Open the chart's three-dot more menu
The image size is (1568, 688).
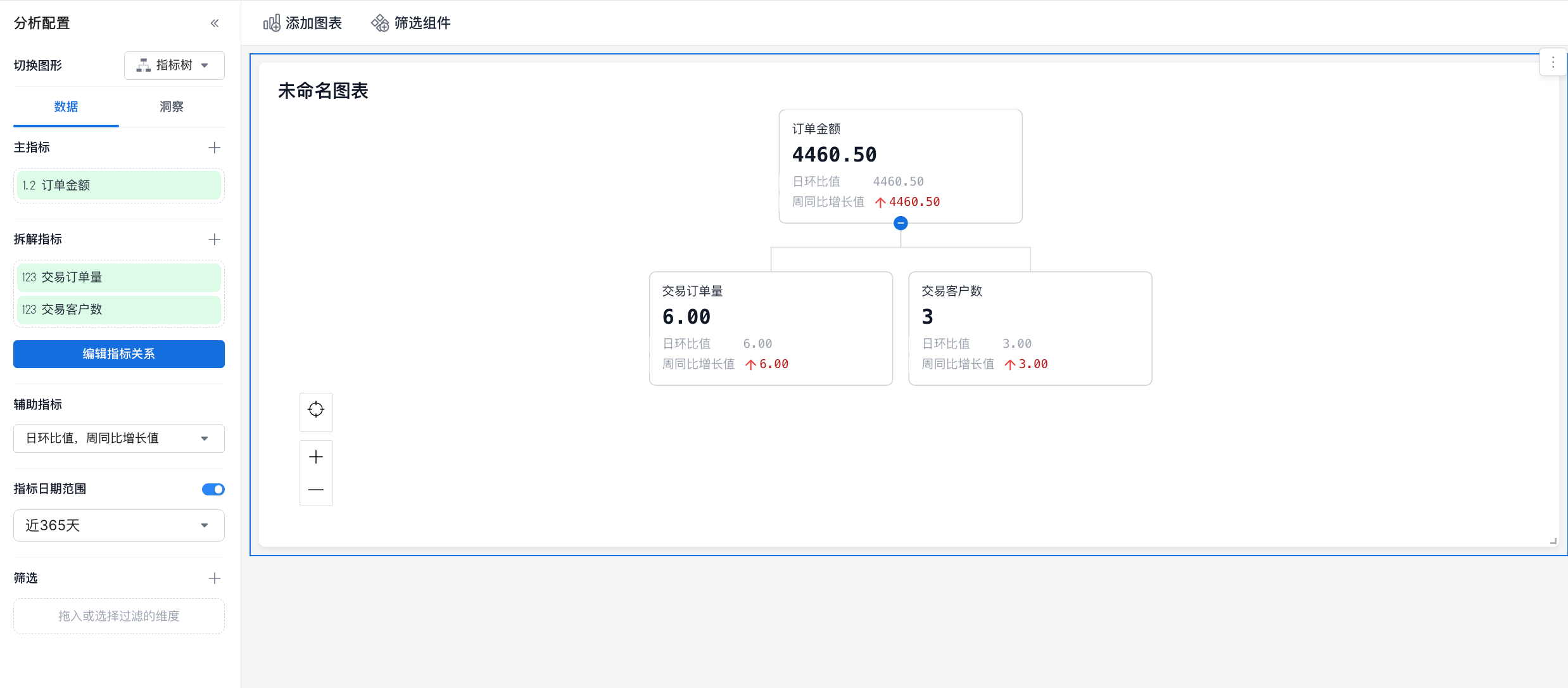click(1553, 62)
